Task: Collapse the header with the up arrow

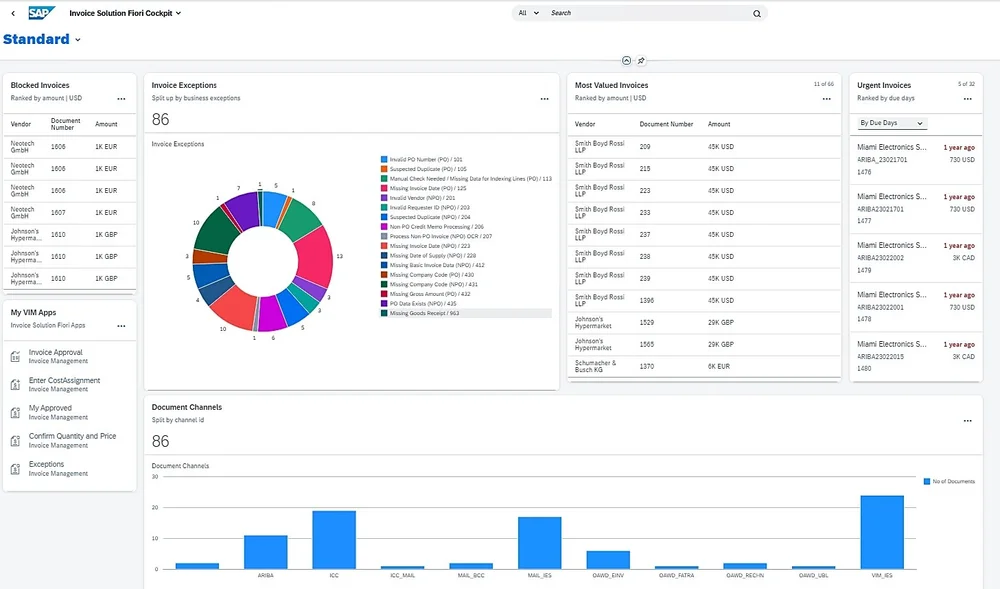Action: coord(626,61)
